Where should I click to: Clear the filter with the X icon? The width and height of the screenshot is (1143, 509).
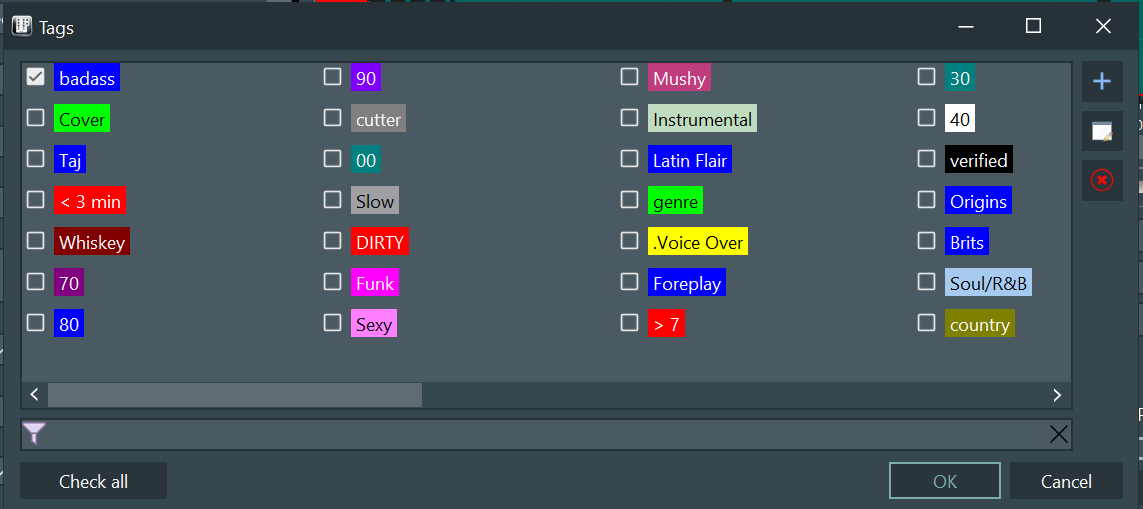(x=1058, y=435)
